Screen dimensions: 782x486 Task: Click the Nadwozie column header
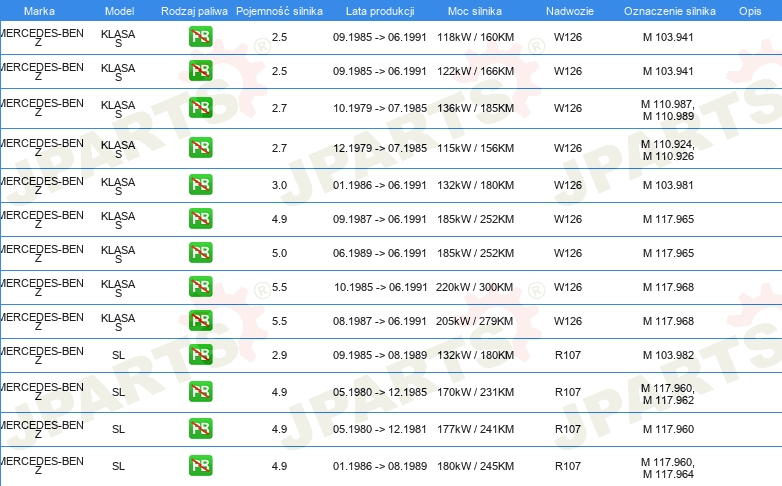[x=570, y=11]
